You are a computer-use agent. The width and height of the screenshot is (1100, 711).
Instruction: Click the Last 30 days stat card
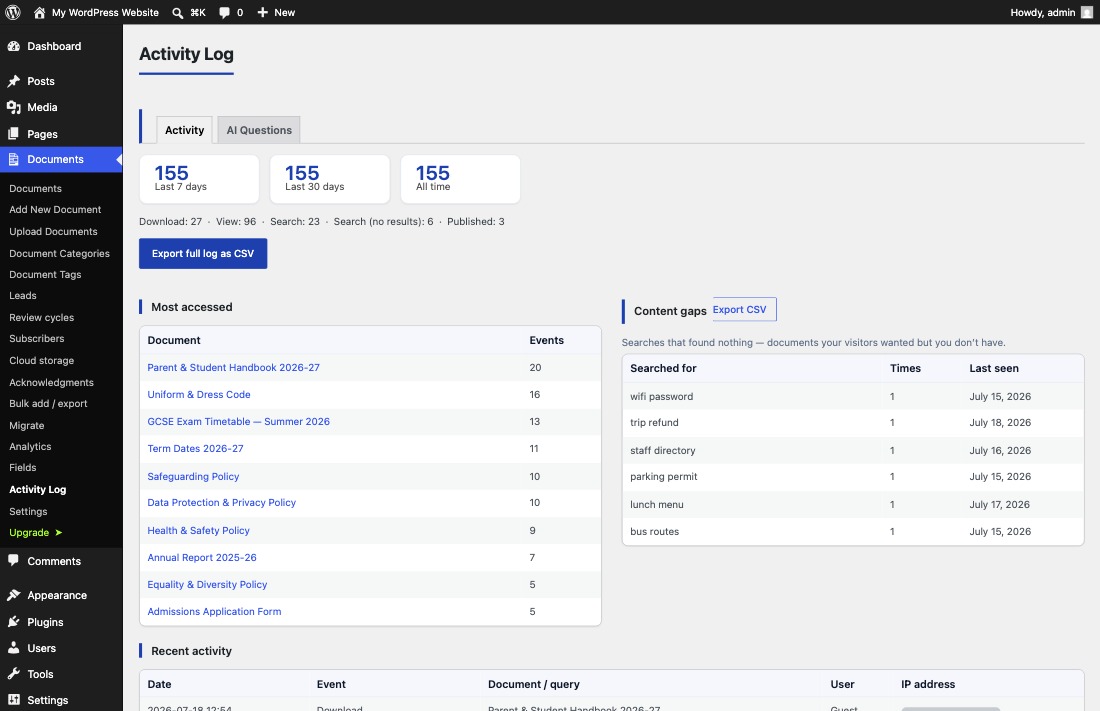click(x=330, y=179)
